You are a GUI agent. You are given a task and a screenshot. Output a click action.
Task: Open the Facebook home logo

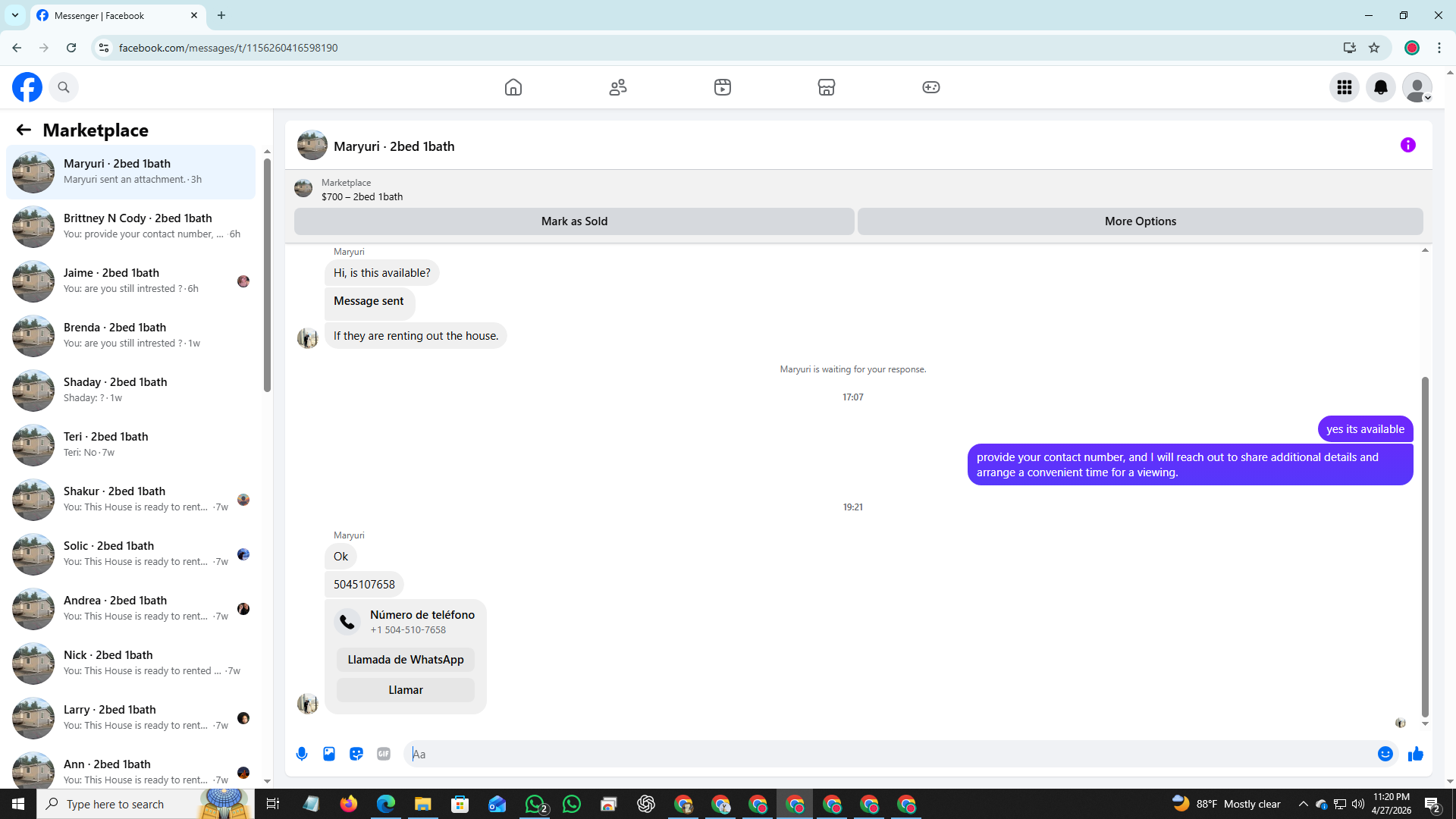(x=27, y=87)
